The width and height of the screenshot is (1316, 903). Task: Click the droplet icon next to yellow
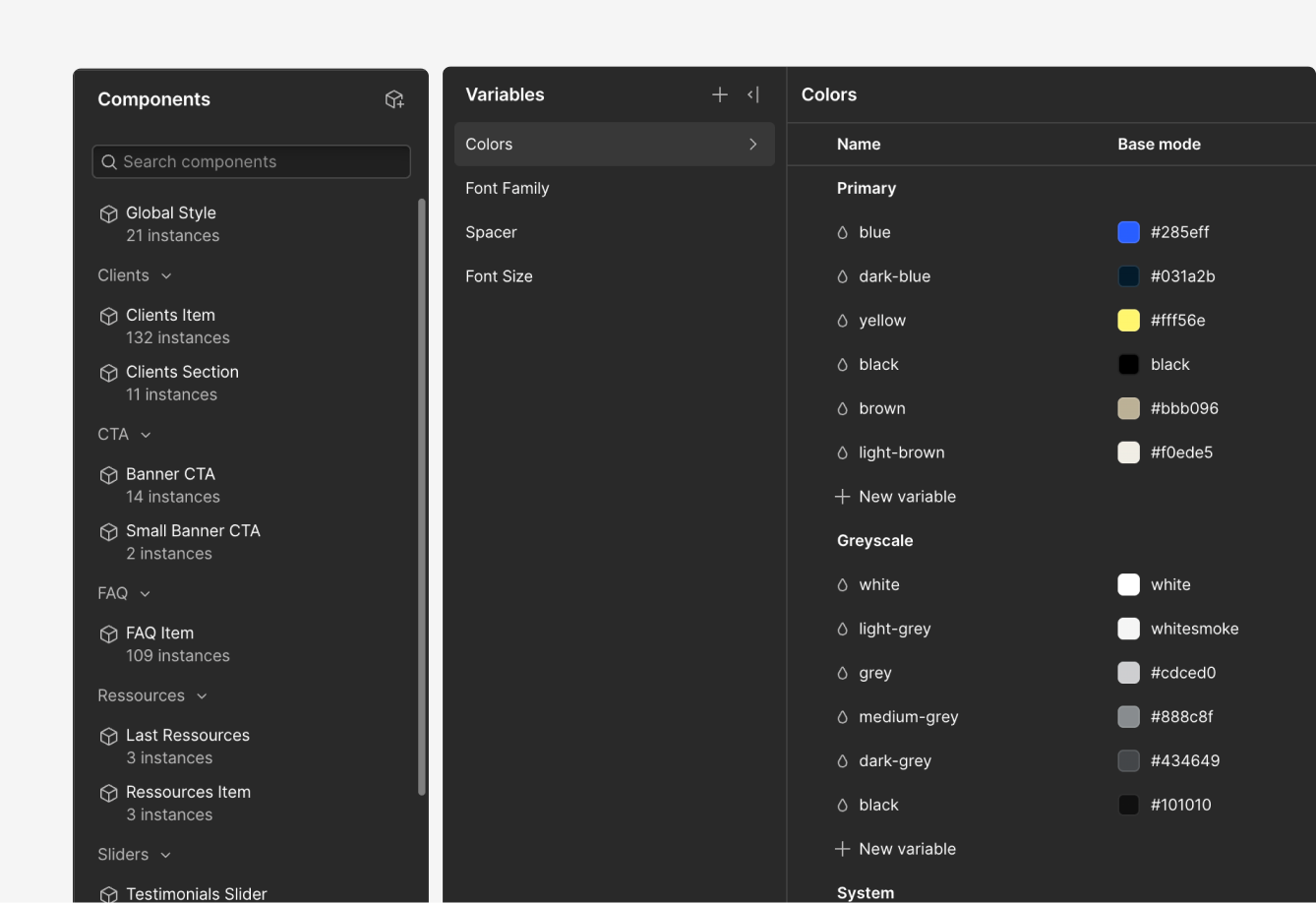click(842, 321)
